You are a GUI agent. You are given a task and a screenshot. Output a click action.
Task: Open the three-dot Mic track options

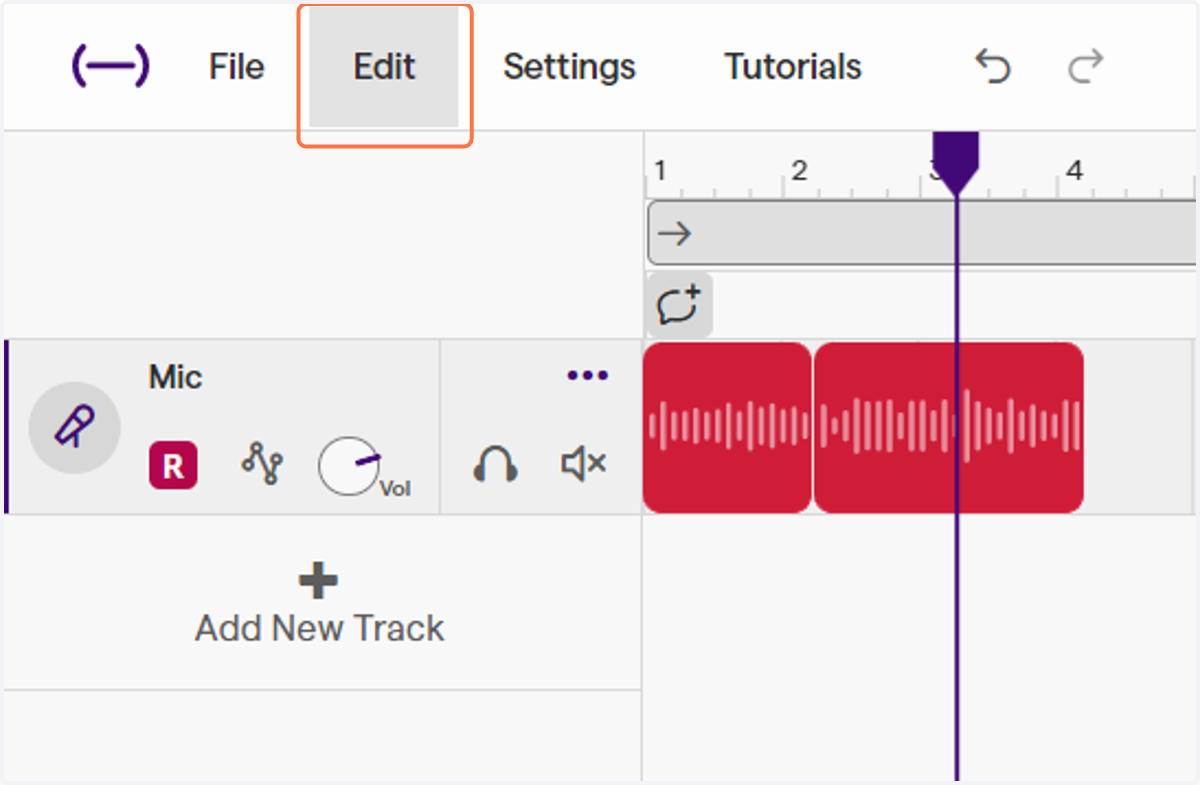pos(587,375)
